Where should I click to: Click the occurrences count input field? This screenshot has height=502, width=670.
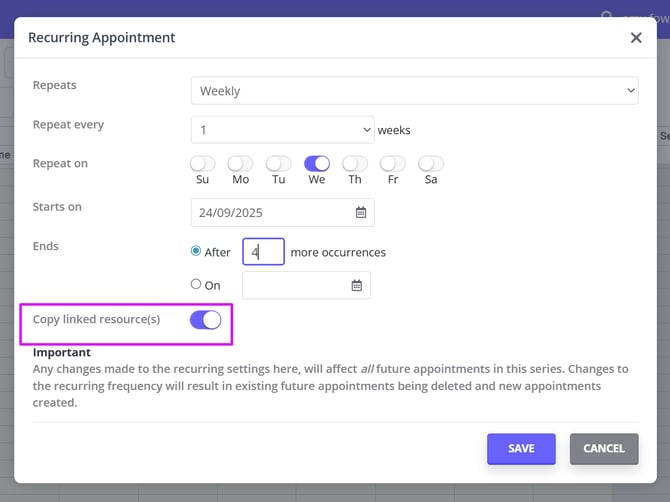click(263, 252)
